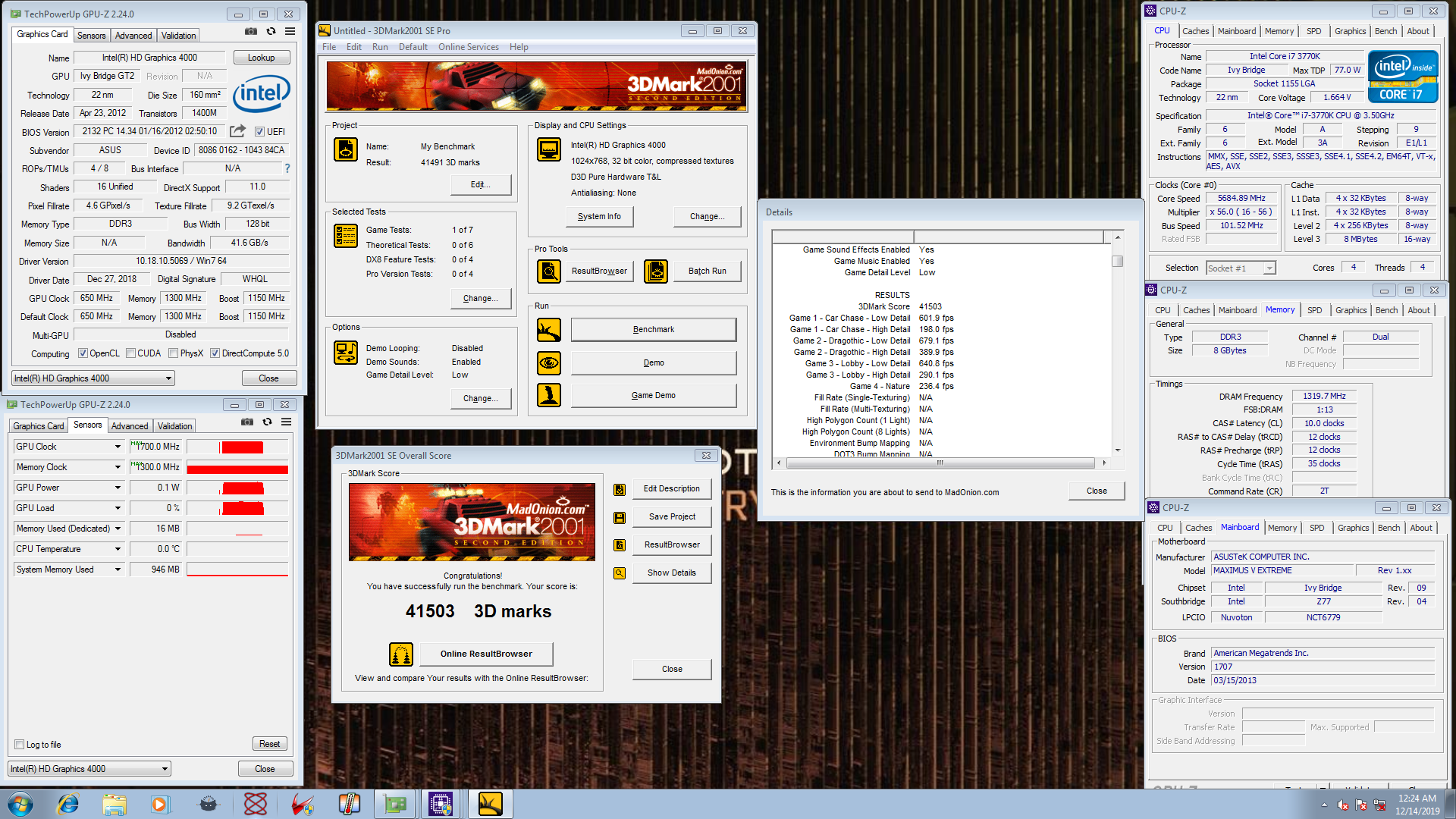This screenshot has height=819, width=1456.
Task: Click the GPU Clock sensor graph
Action: [x=237, y=447]
